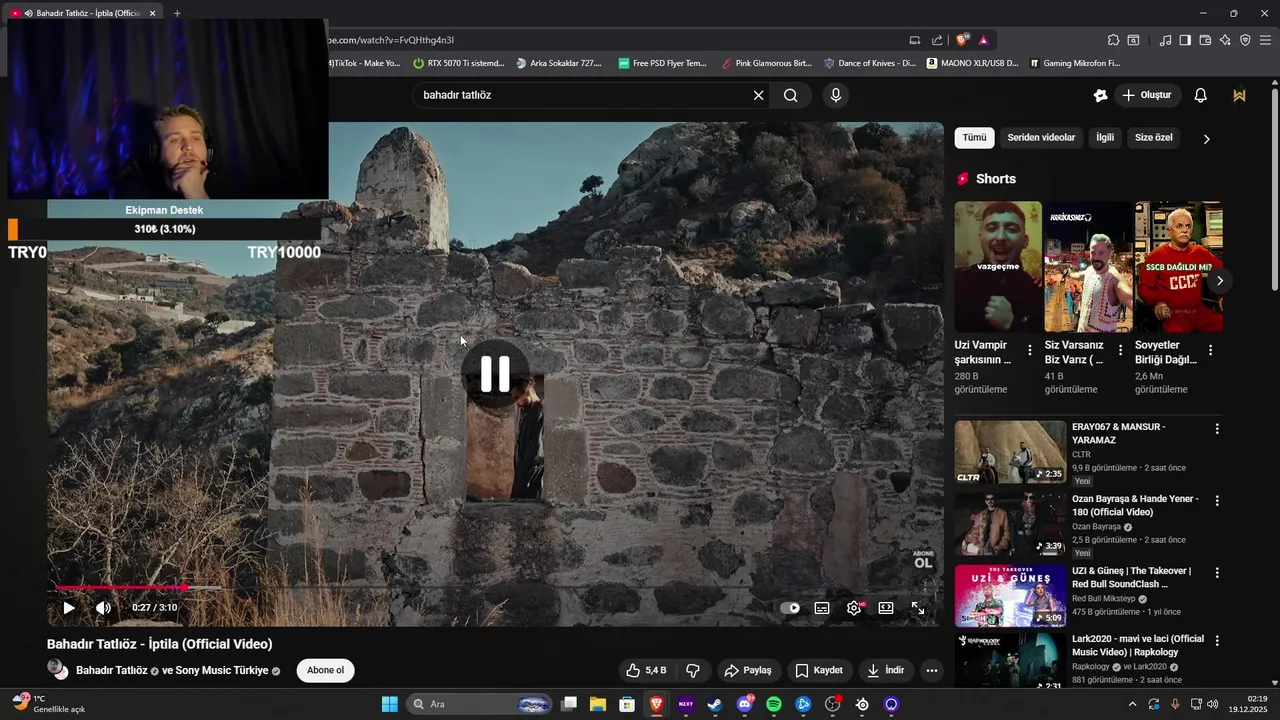Open options for UZI & Güneş video
Image resolution: width=1280 pixels, height=720 pixels.
click(x=1217, y=573)
